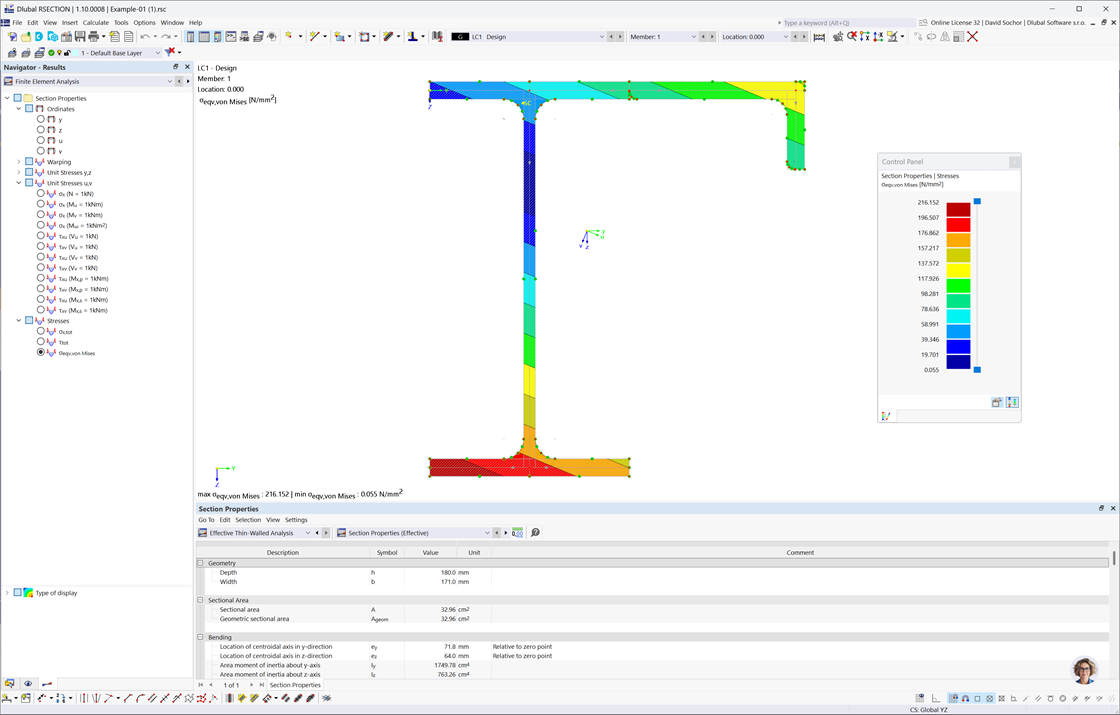Image resolution: width=1120 pixels, height=715 pixels.
Task: Collapse the Unit Stresses u,v tree branch
Action: (20, 183)
